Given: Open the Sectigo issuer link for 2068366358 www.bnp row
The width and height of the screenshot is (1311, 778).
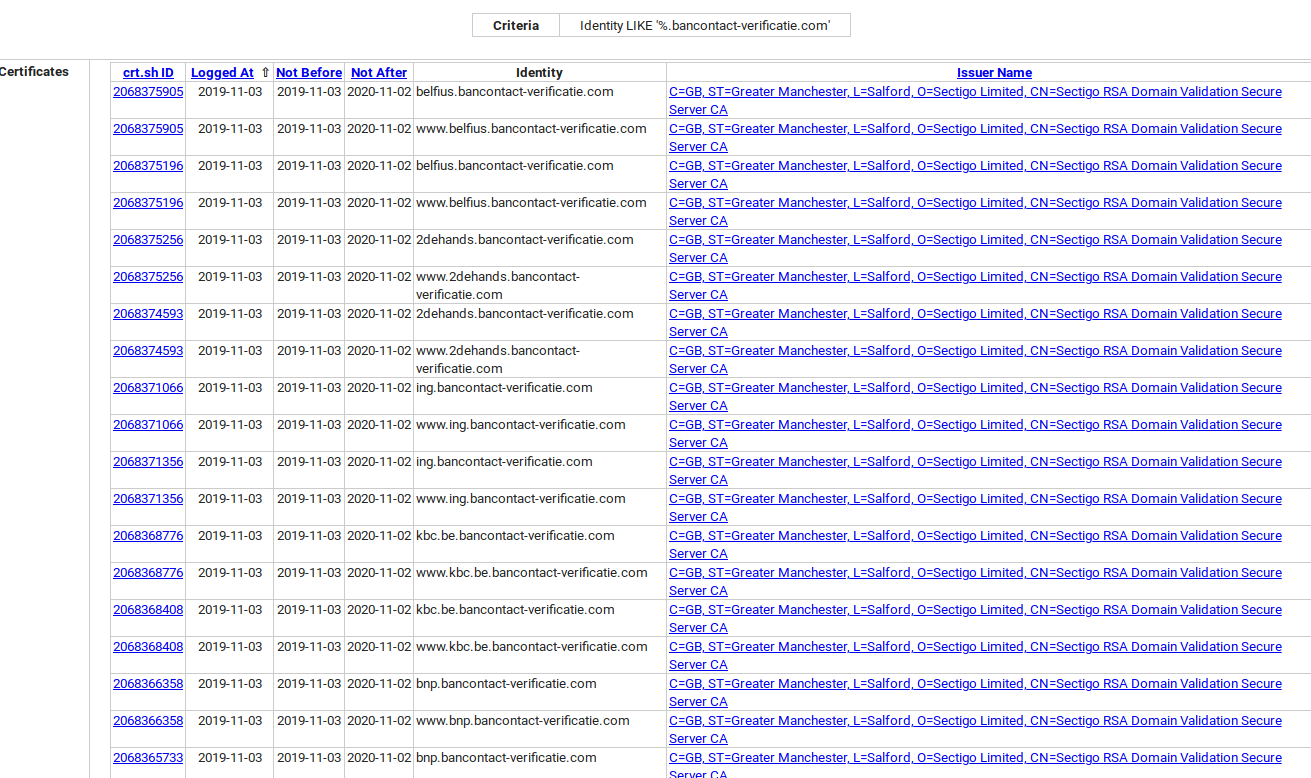Looking at the screenshot, I should (x=975, y=730).
